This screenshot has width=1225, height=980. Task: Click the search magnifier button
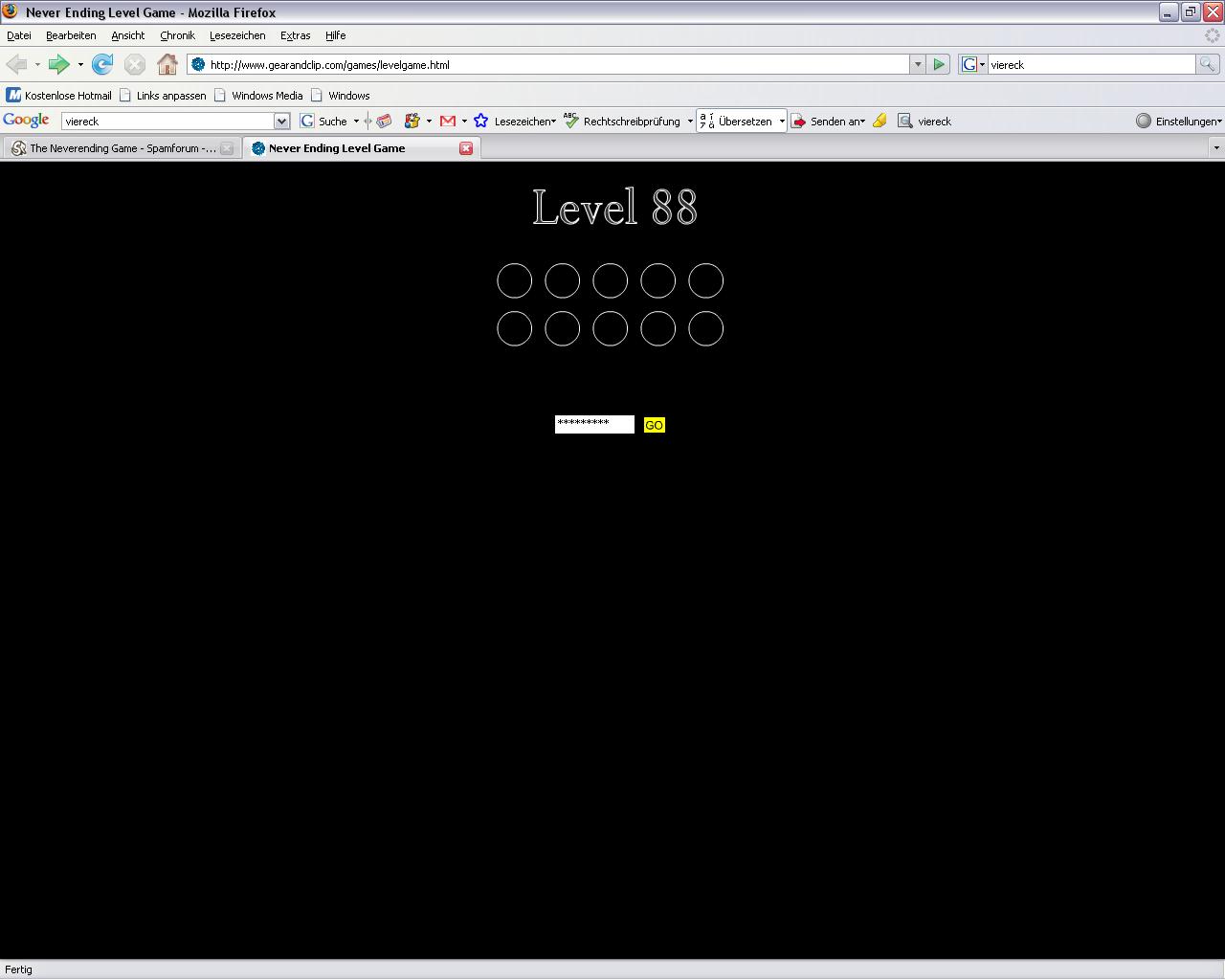[x=1208, y=64]
